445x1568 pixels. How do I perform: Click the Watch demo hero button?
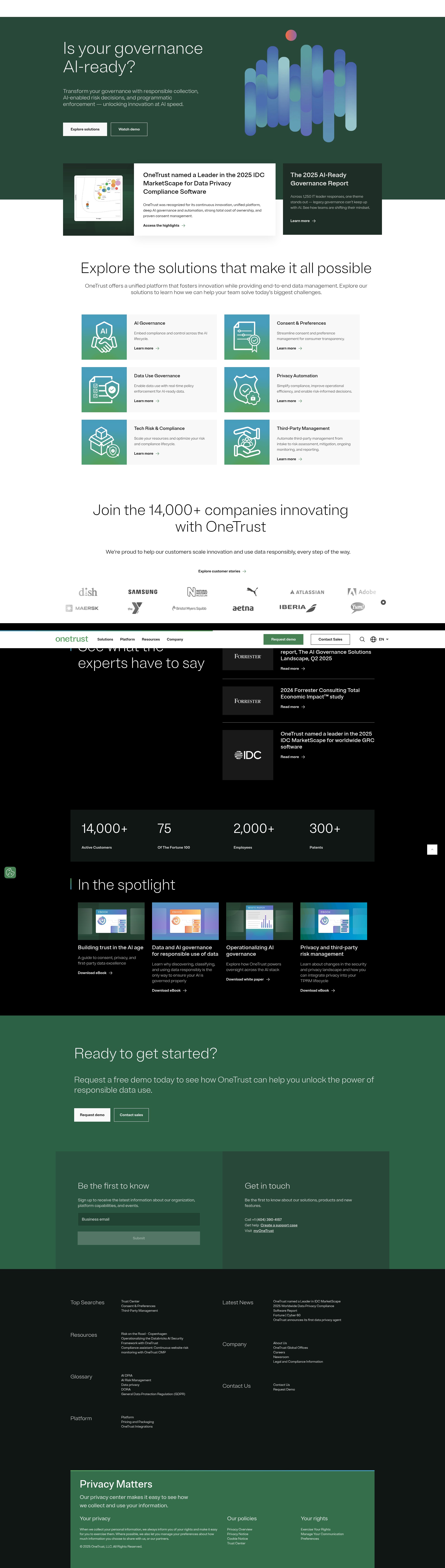[x=129, y=129]
